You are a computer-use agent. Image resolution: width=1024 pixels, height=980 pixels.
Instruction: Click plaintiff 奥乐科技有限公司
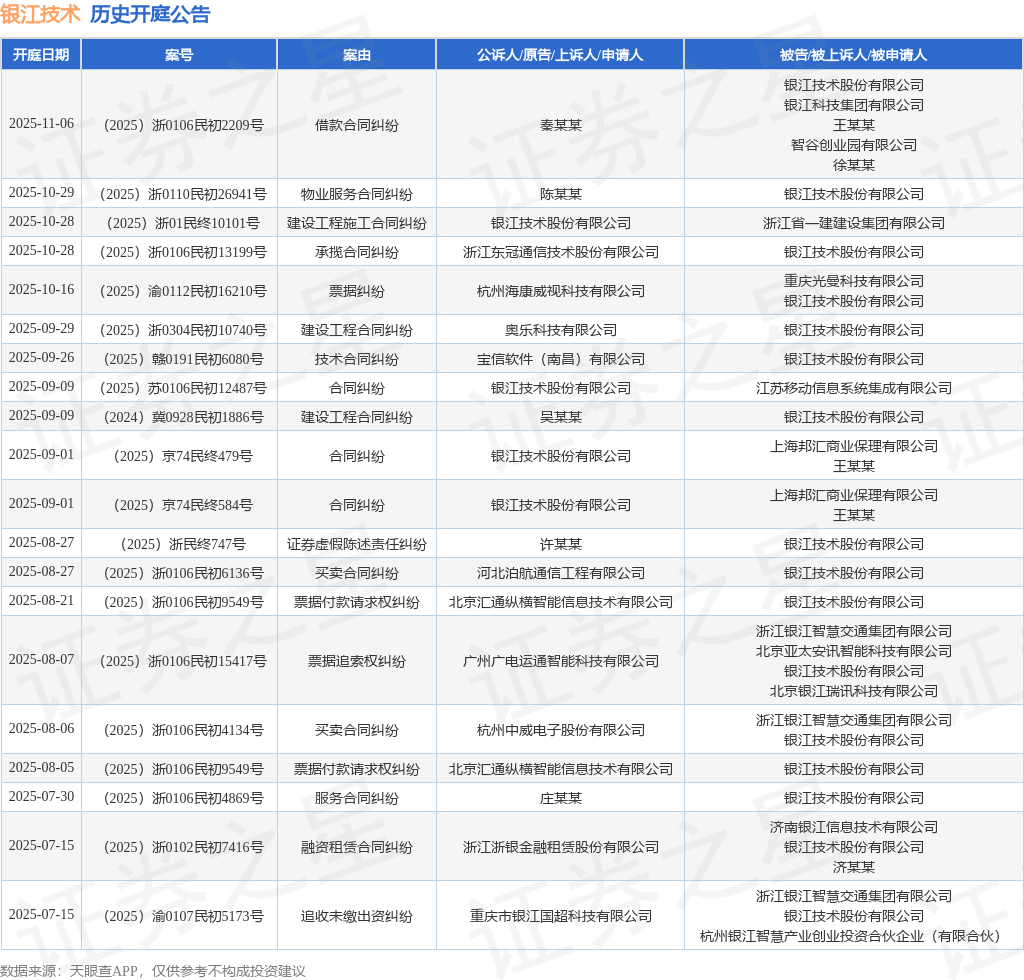click(561, 330)
